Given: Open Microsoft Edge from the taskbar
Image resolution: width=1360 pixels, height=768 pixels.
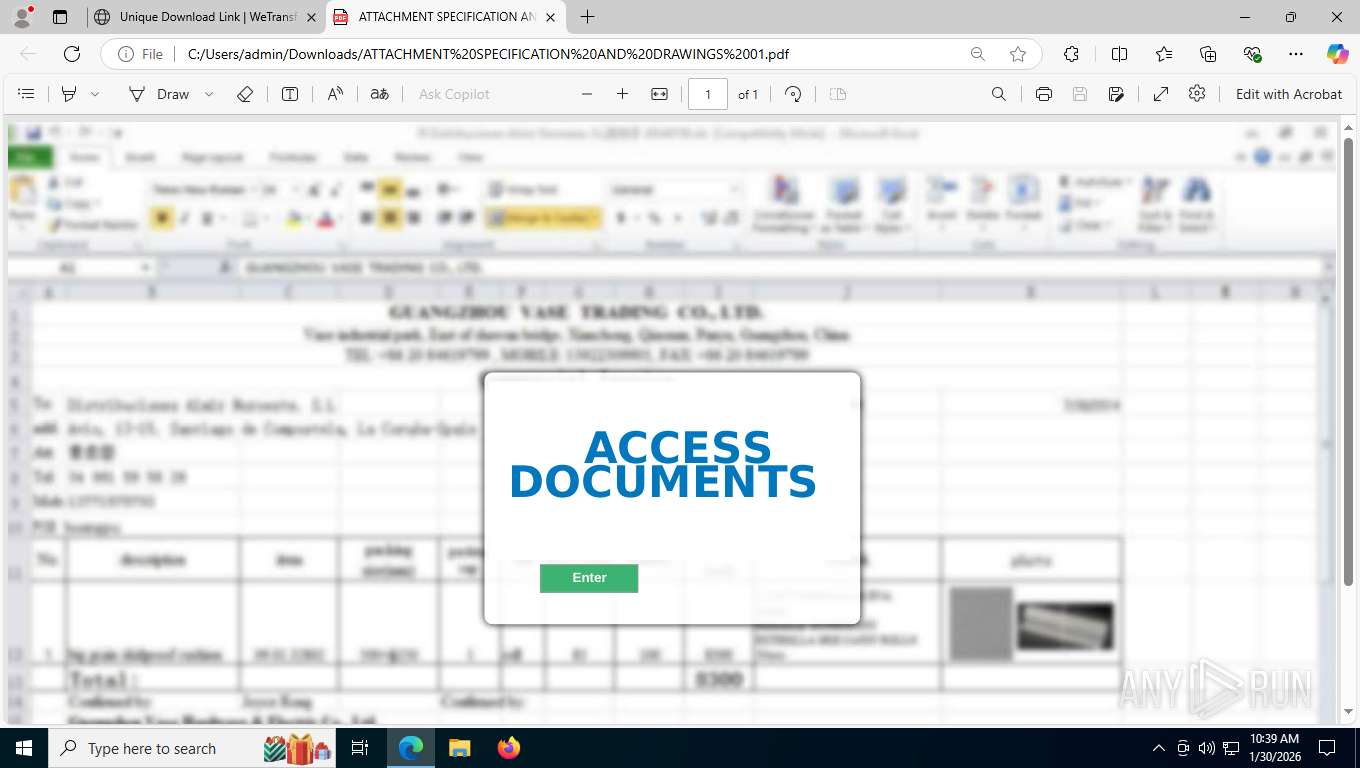Looking at the screenshot, I should 411,748.
